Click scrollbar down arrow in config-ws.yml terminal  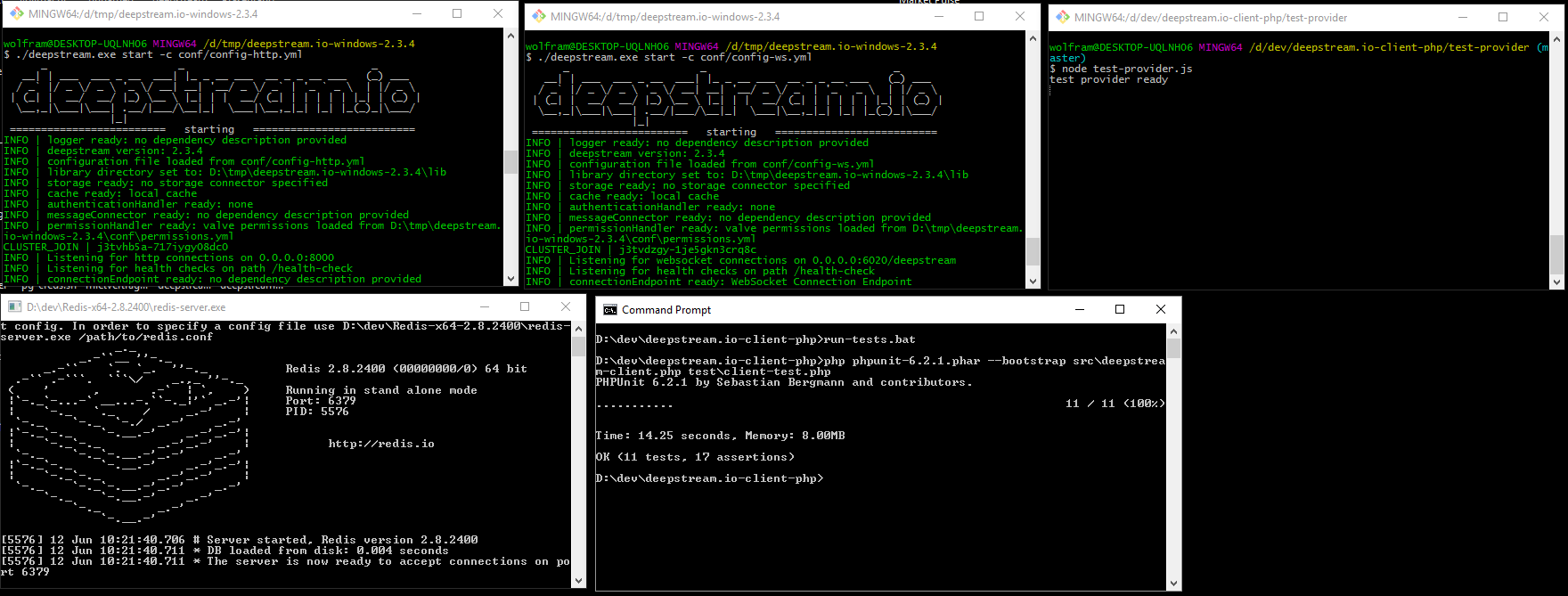pyautogui.click(x=1033, y=282)
